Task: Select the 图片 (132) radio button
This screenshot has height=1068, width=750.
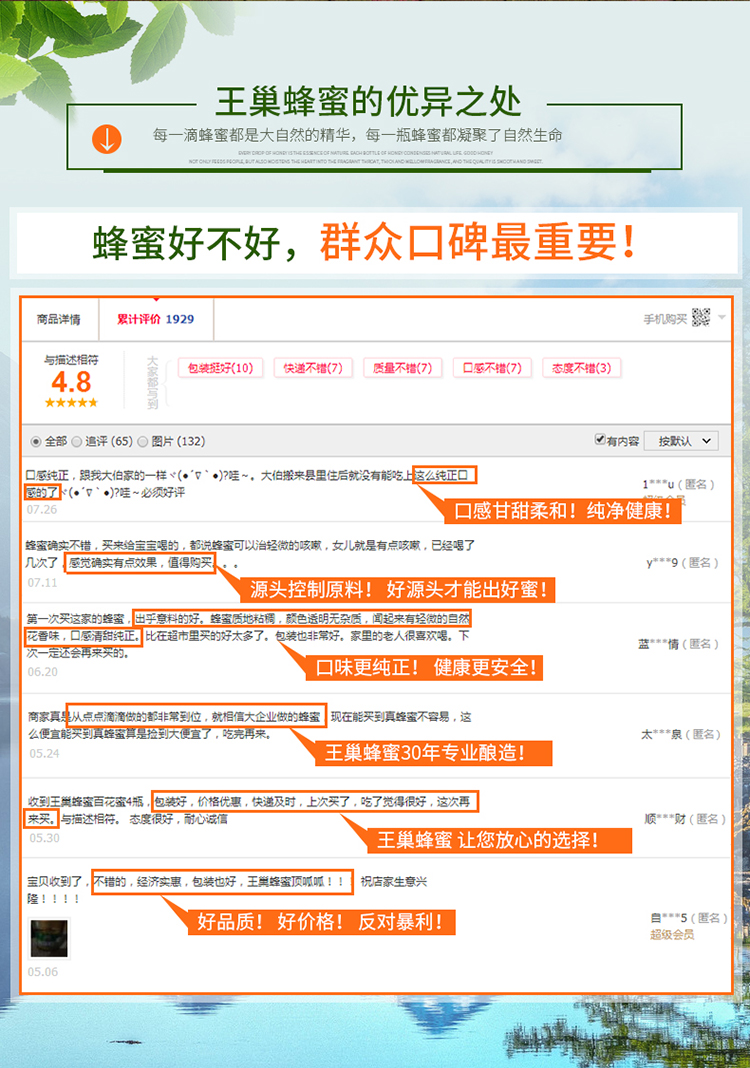Action: tap(142, 441)
